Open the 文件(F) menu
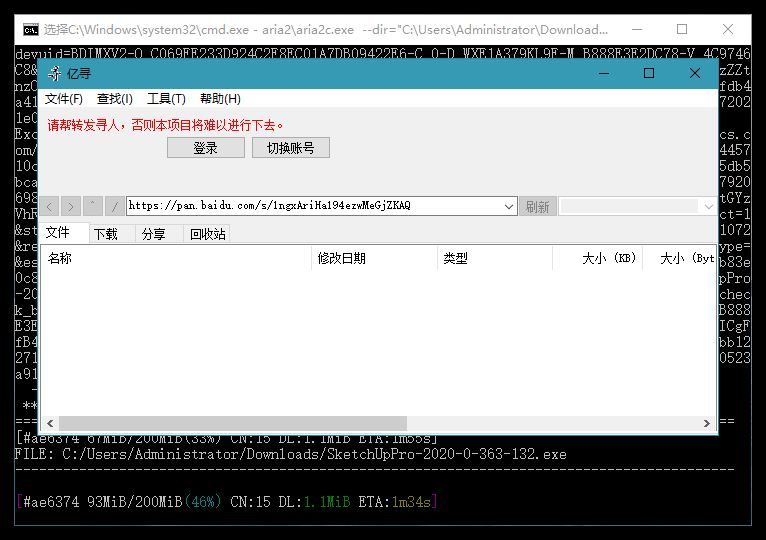Image resolution: width=766 pixels, height=540 pixels. 64,99
